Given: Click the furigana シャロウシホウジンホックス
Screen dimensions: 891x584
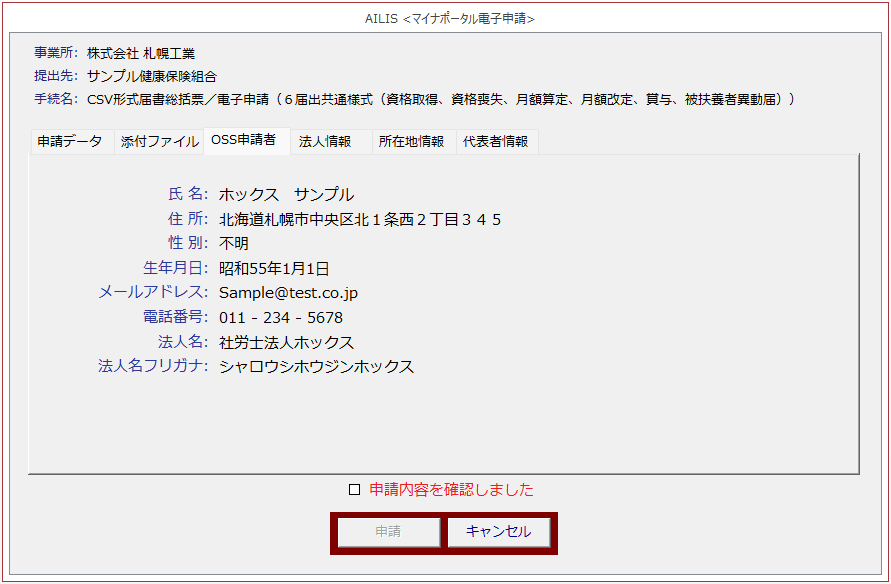Looking at the screenshot, I should pos(316,367).
